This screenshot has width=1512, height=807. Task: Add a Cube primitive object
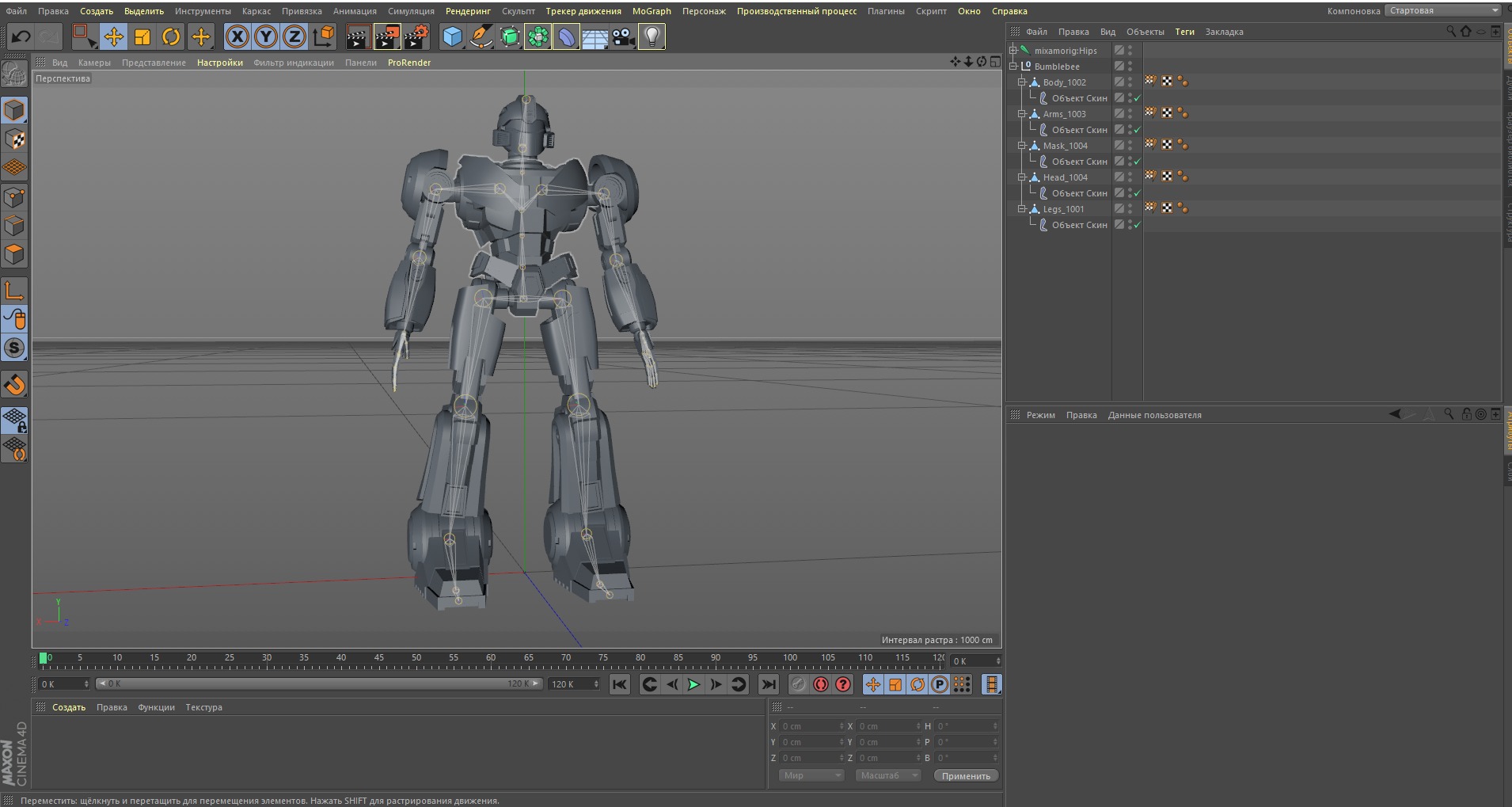pyautogui.click(x=452, y=36)
